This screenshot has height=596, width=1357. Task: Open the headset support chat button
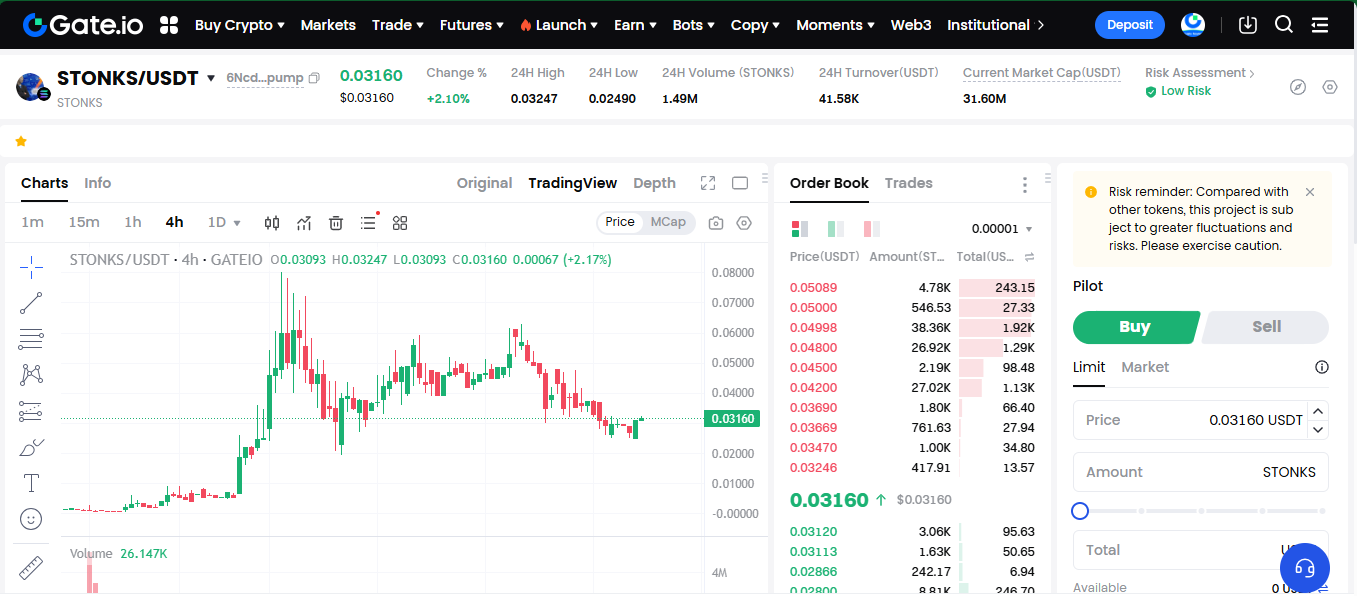pyautogui.click(x=1305, y=569)
